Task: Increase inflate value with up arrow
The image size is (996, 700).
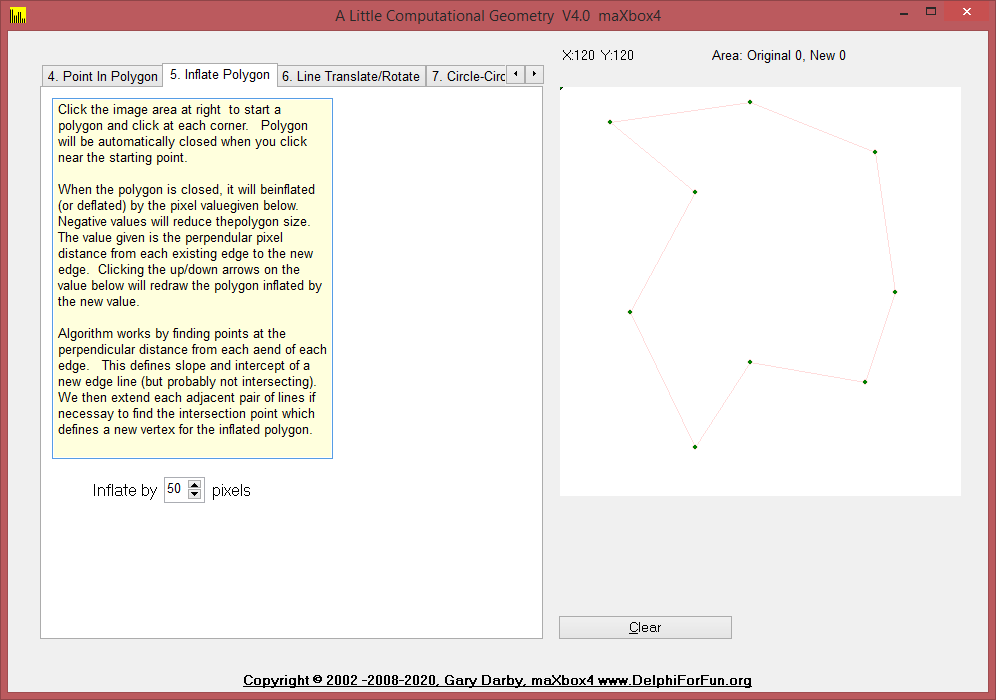Action: pyautogui.click(x=195, y=485)
